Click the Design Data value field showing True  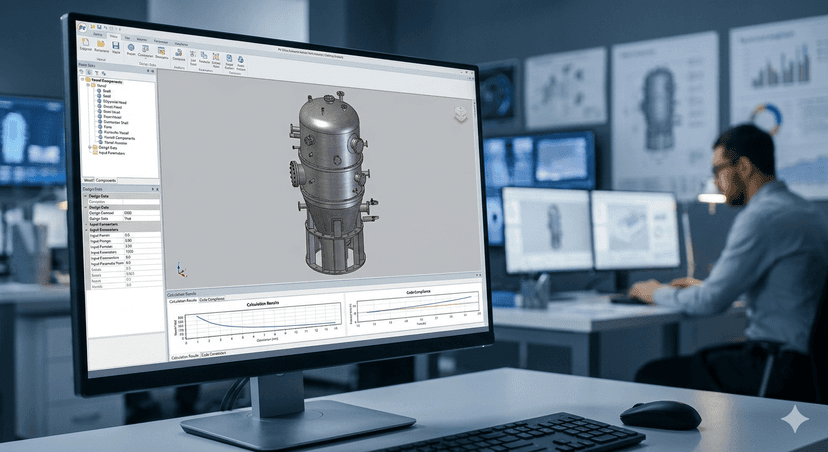142,219
